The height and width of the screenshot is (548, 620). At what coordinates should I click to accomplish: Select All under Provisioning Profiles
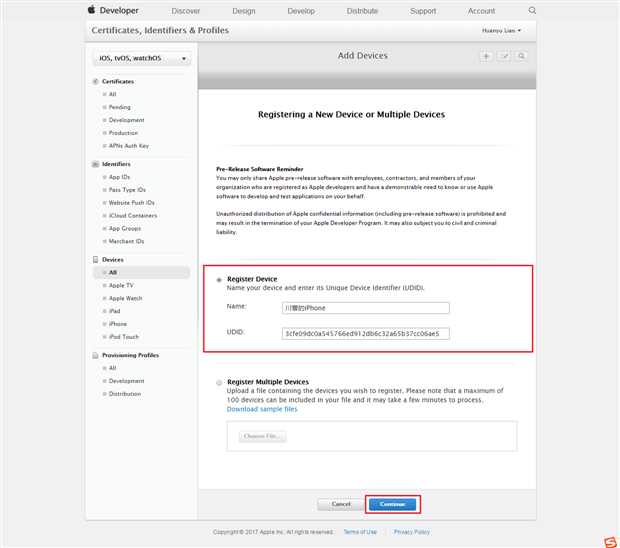[112, 368]
